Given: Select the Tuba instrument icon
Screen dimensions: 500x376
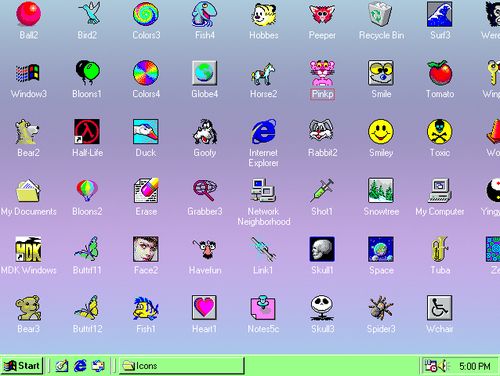Looking at the screenshot, I should [440, 249].
